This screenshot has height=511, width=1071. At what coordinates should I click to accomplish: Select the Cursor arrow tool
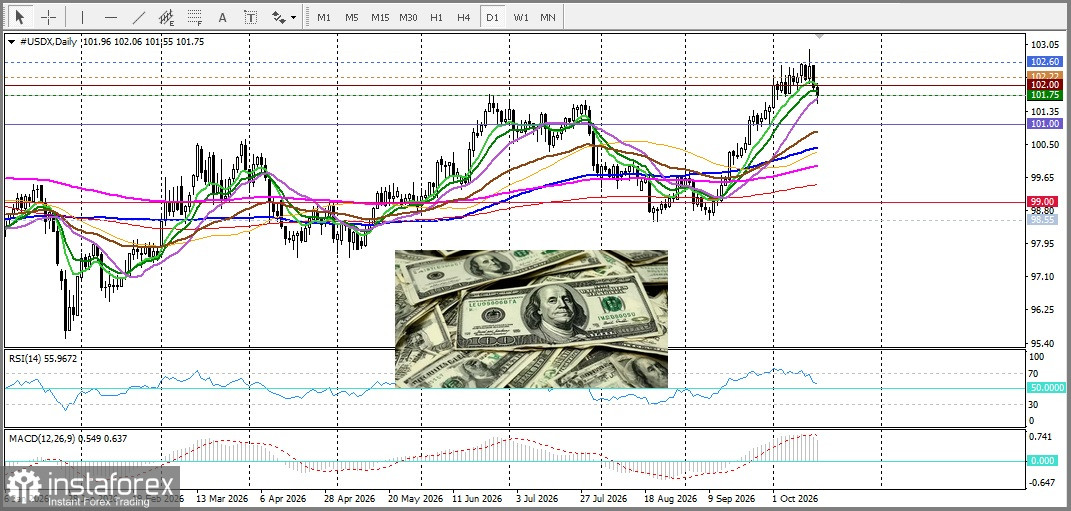coord(20,17)
